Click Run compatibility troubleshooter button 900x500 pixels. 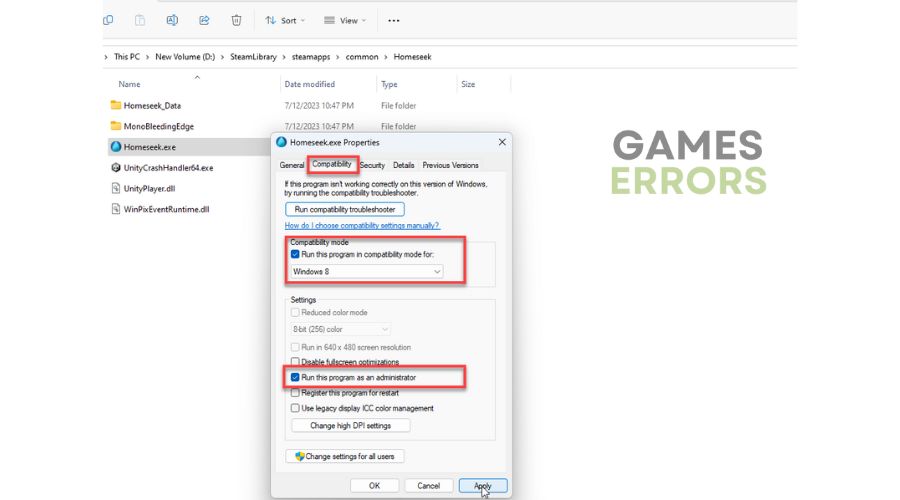345,210
